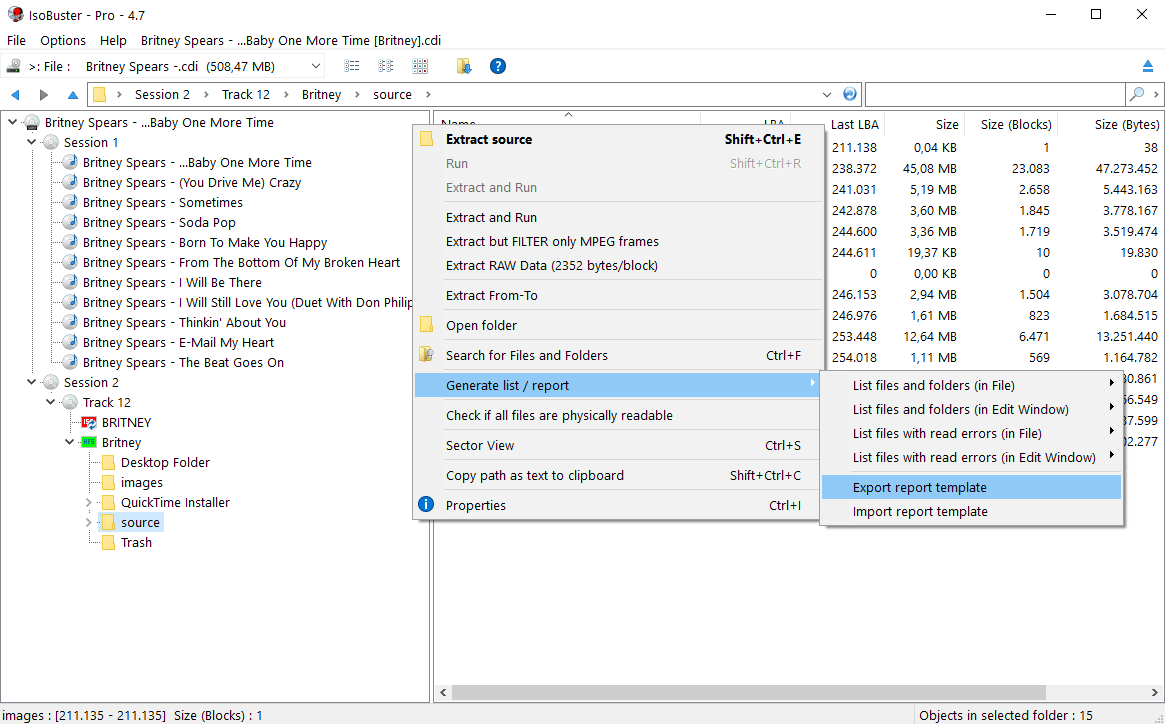This screenshot has height=724, width=1165.
Task: Go back with the left arrow
Action: (15, 94)
